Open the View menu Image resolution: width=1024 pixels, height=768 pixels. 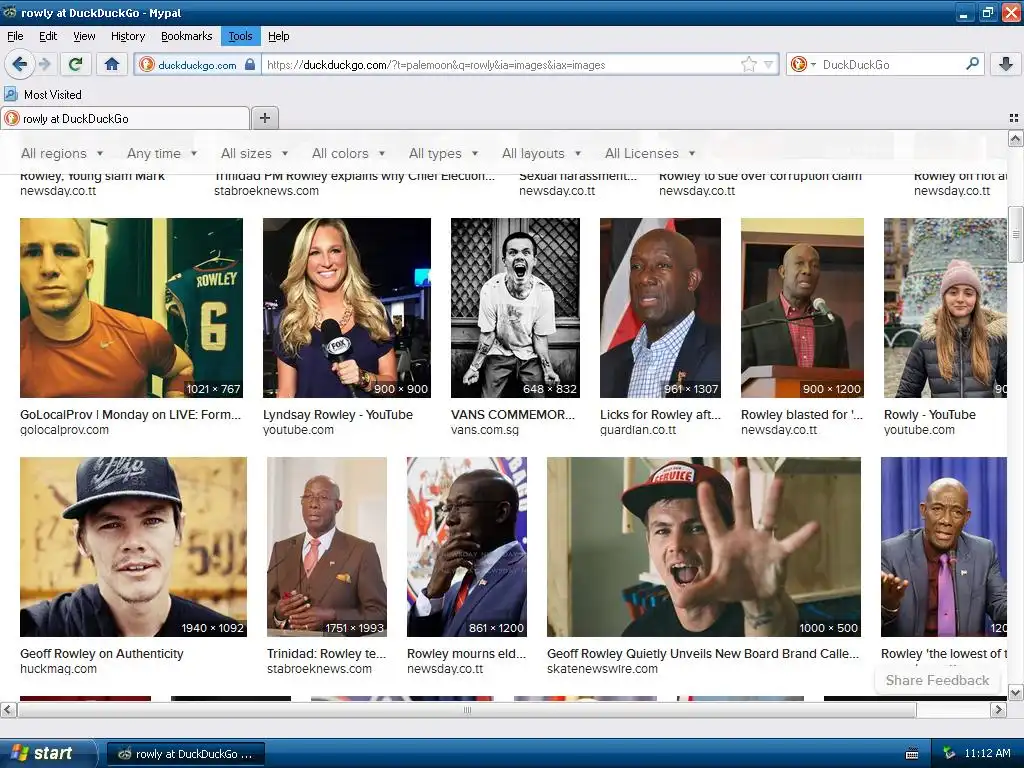(x=84, y=36)
